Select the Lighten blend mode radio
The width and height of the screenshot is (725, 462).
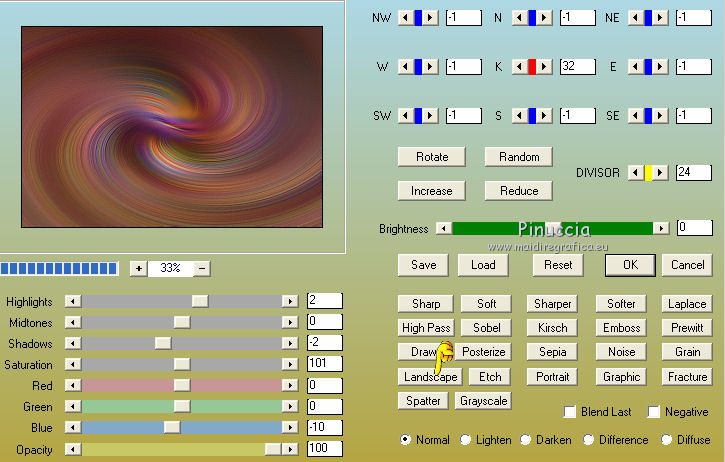coord(466,439)
